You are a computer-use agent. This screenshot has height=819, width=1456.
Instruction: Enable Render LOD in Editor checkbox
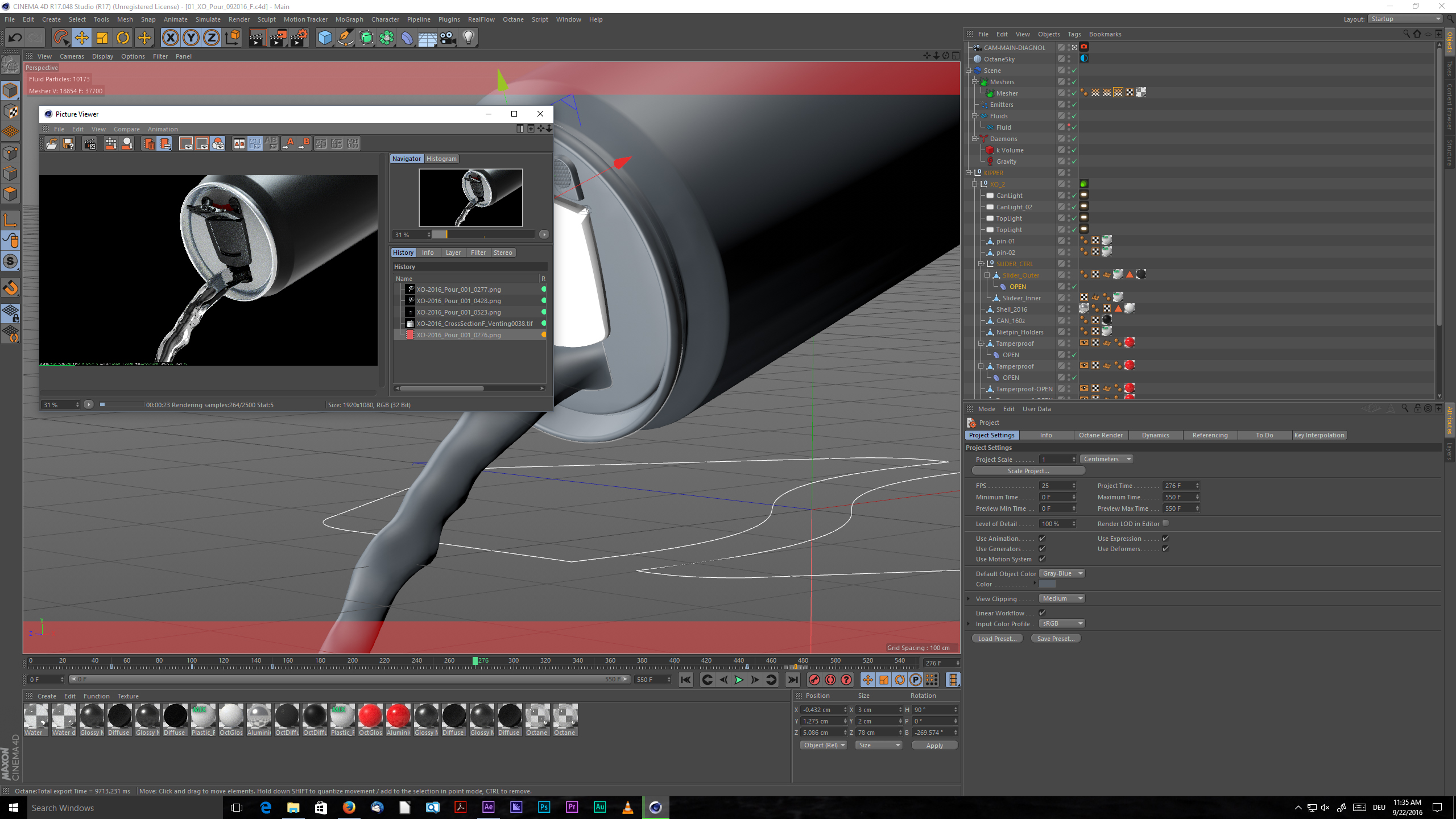pyautogui.click(x=1165, y=523)
